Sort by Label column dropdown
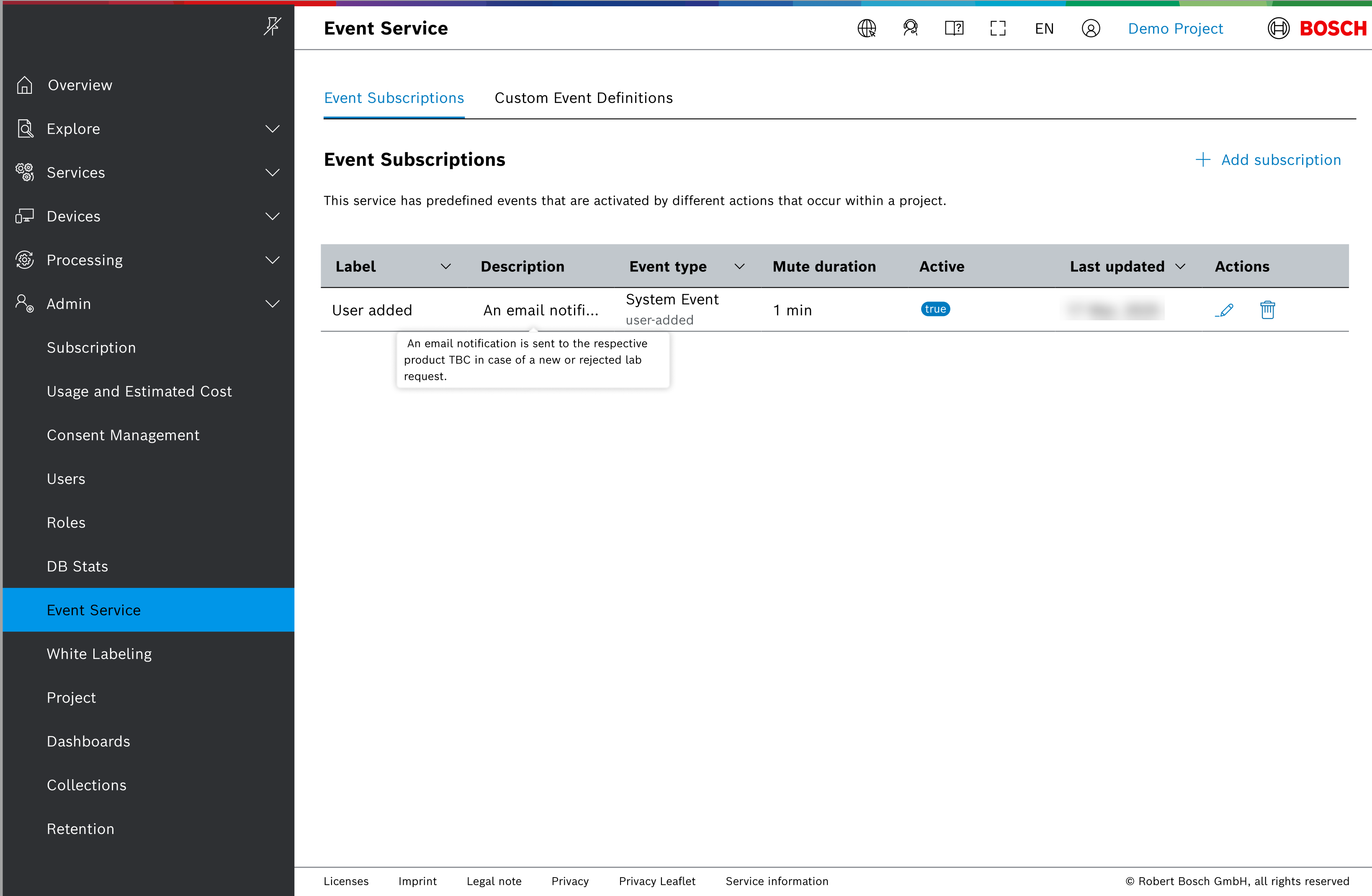The height and width of the screenshot is (896, 1372). click(x=445, y=266)
